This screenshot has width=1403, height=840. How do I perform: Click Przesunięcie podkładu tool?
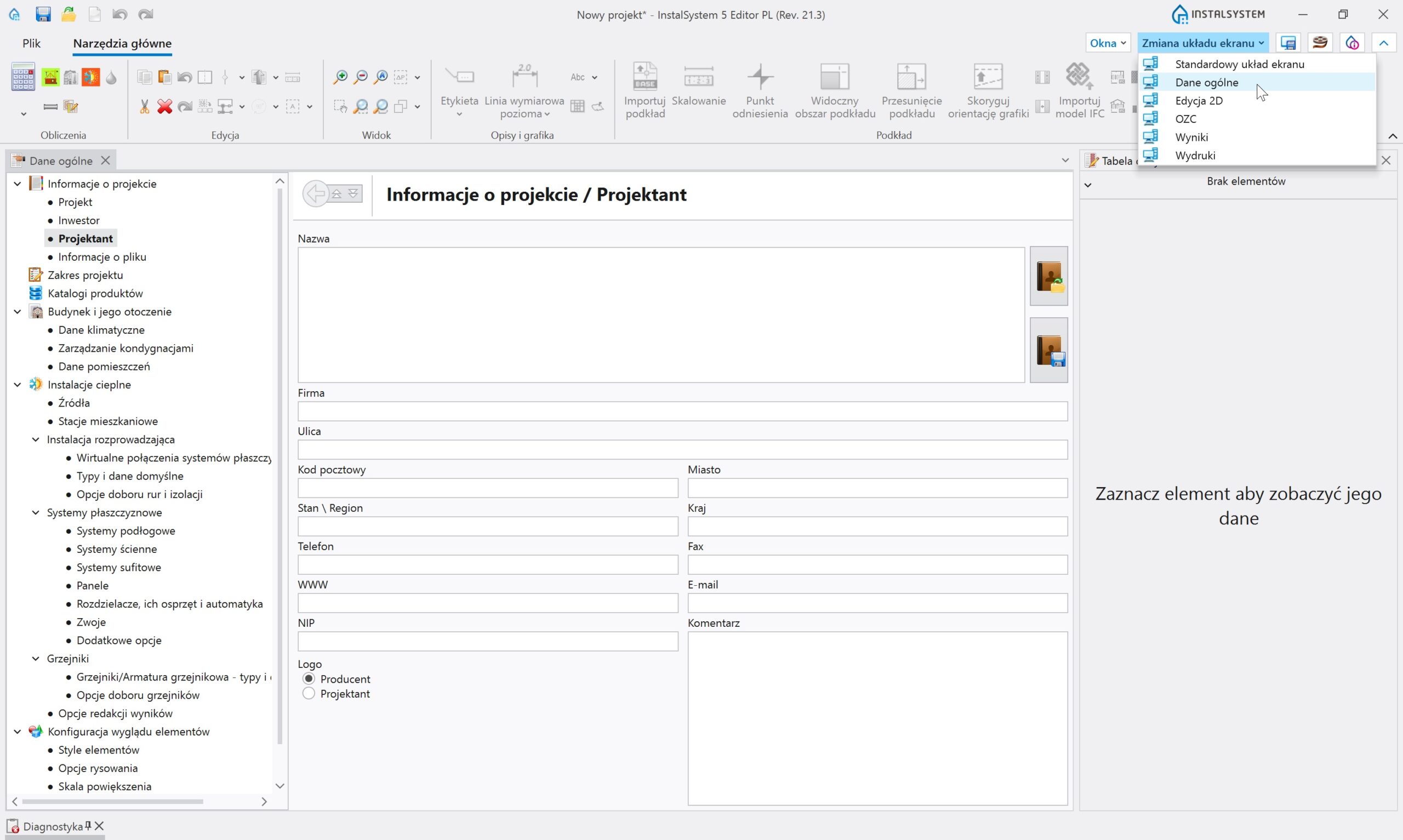(911, 90)
